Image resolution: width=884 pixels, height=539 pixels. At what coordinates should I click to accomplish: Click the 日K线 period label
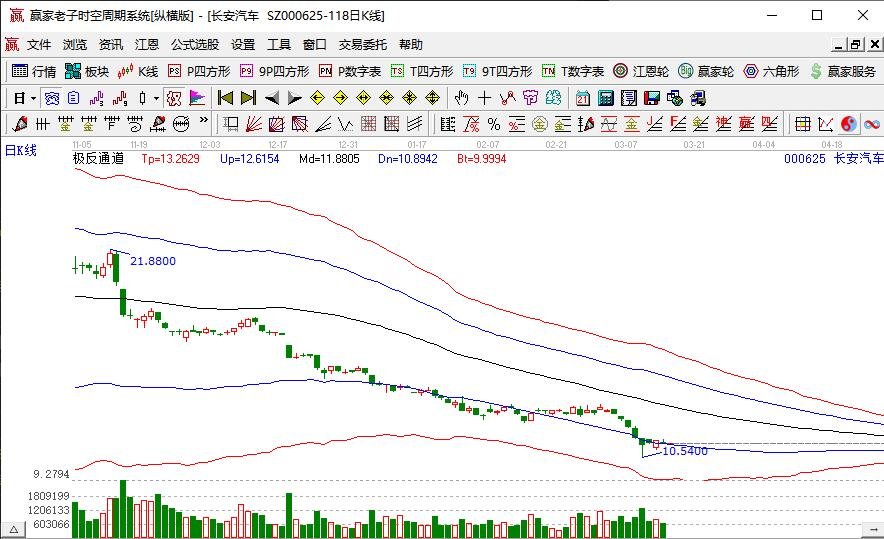pos(21,150)
